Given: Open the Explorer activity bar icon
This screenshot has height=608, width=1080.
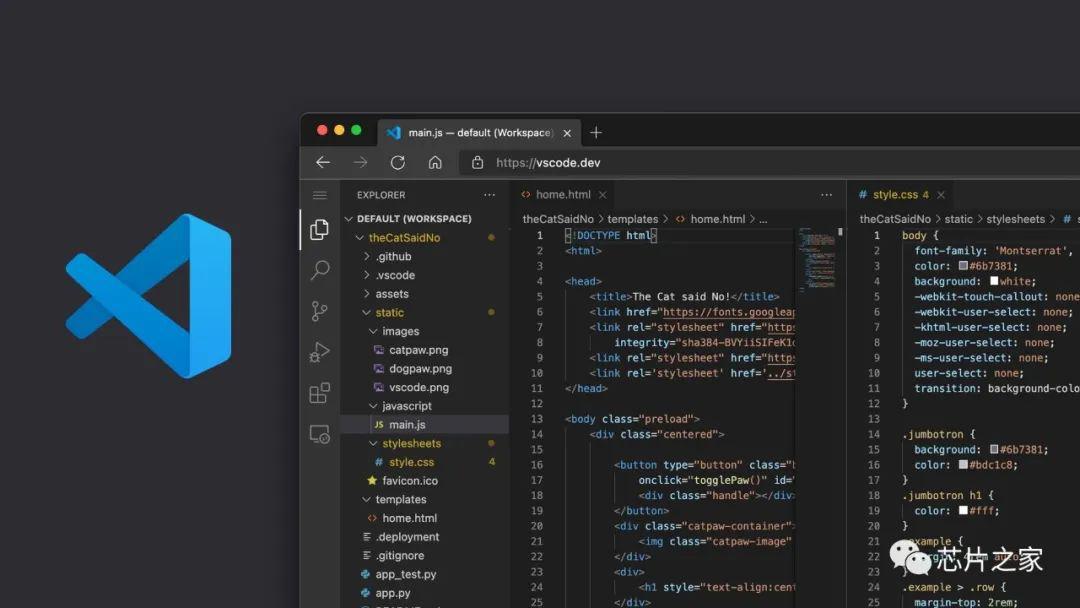Looking at the screenshot, I should (319, 229).
